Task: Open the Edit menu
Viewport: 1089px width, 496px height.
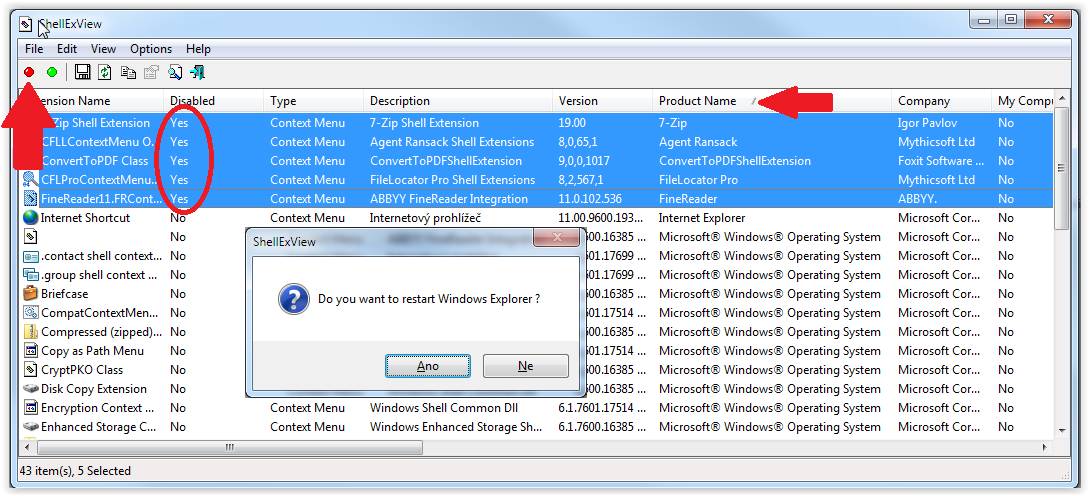Action: 67,49
